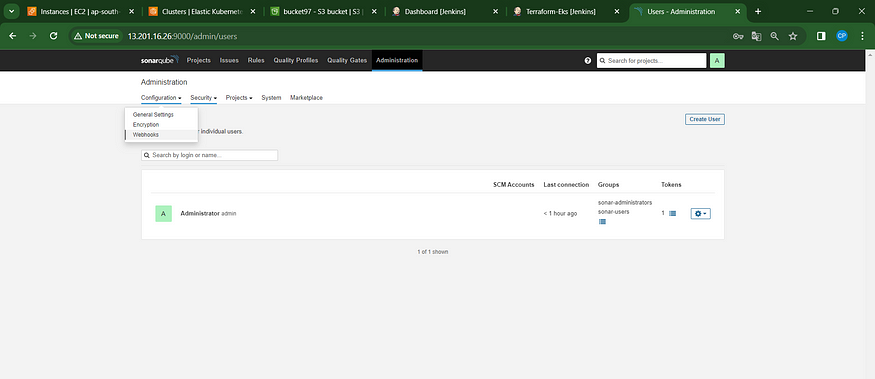Open Rules in top navigation

coord(256,60)
